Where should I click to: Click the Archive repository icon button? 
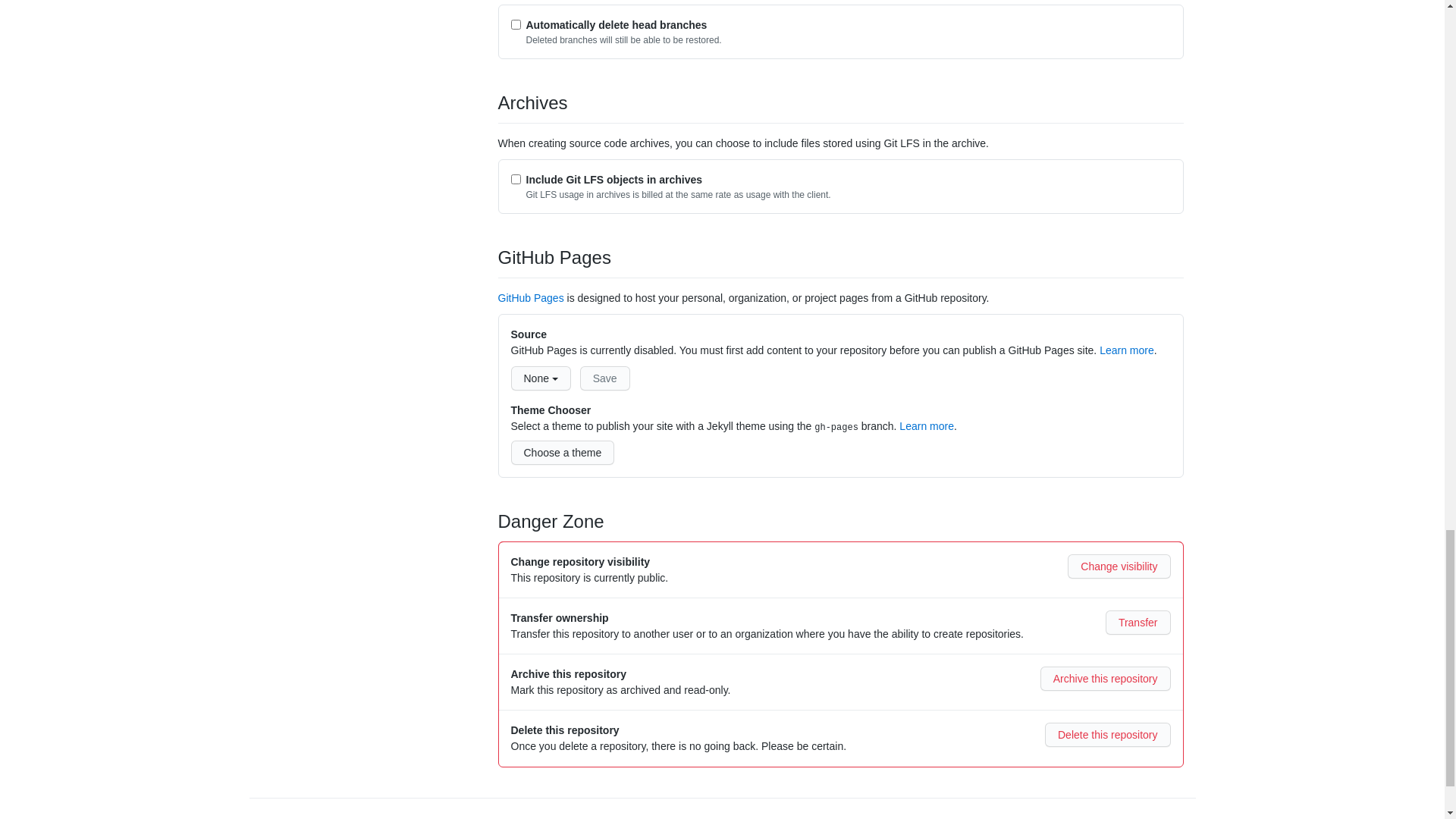click(x=1105, y=678)
